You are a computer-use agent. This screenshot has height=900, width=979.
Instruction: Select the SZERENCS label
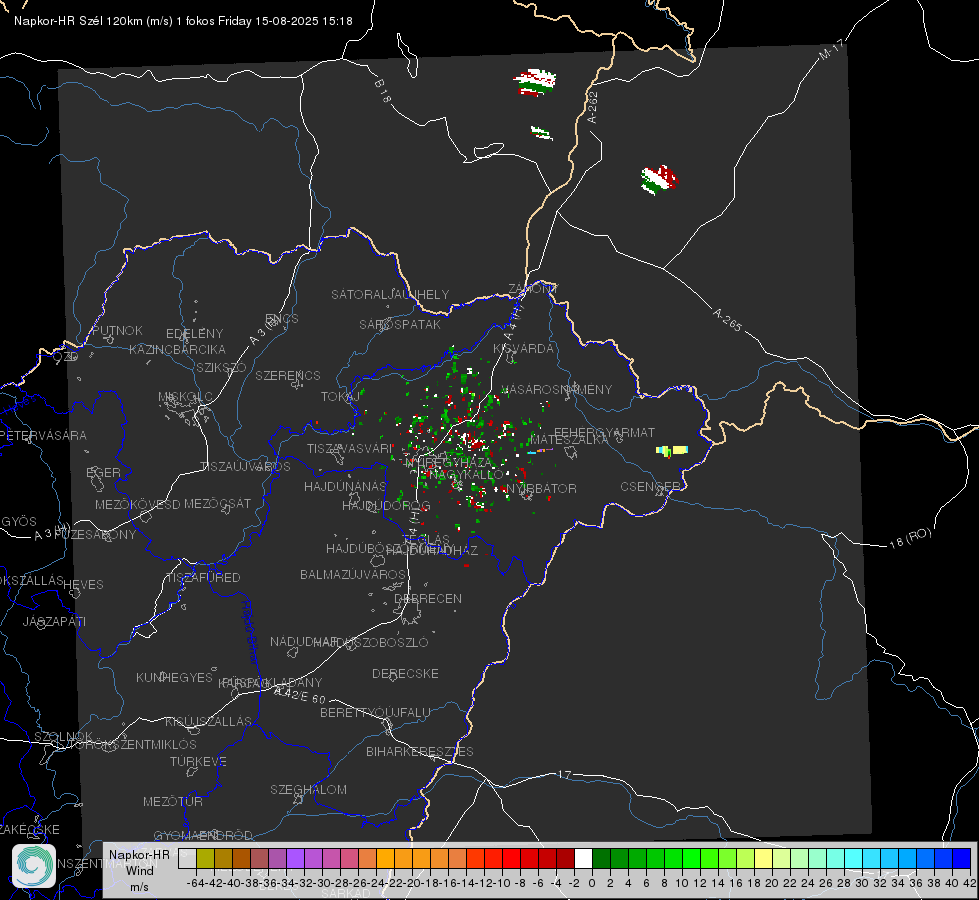(288, 375)
